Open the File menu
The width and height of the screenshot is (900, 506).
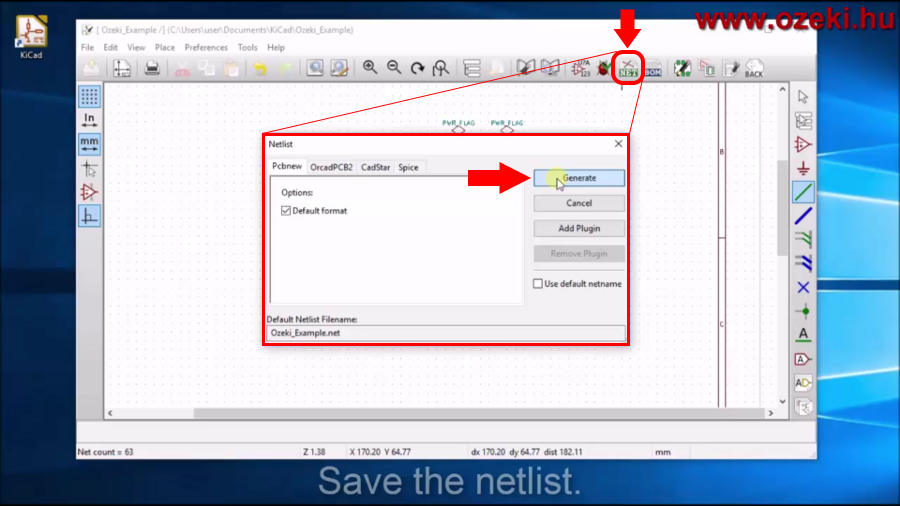pos(87,48)
